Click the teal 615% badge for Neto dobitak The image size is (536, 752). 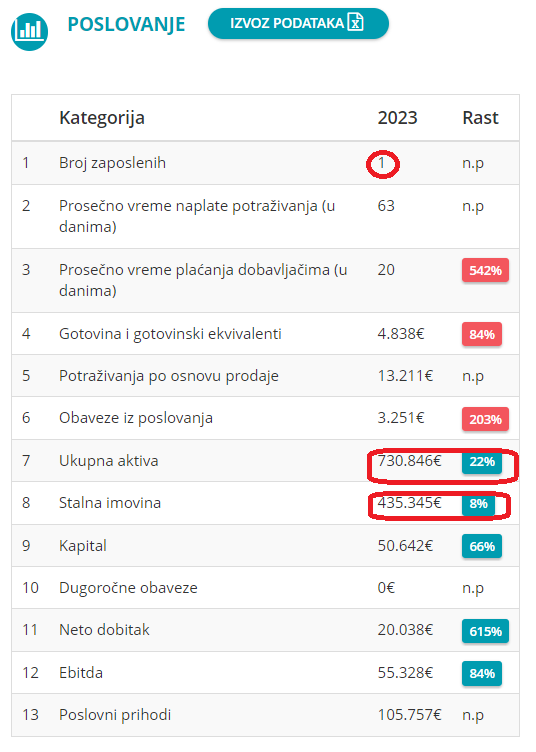tap(485, 631)
